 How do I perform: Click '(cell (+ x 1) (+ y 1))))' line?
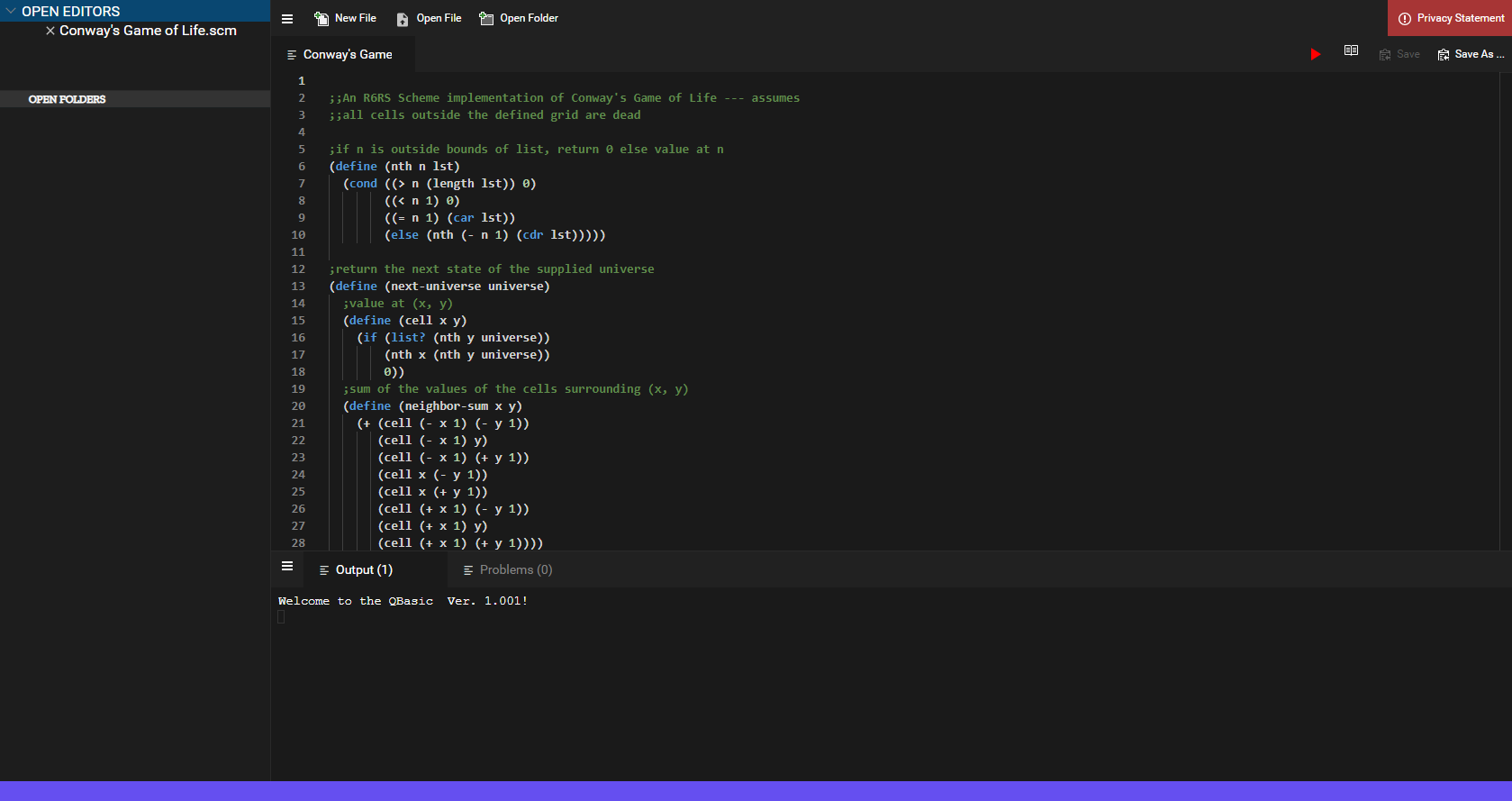click(x=460, y=543)
